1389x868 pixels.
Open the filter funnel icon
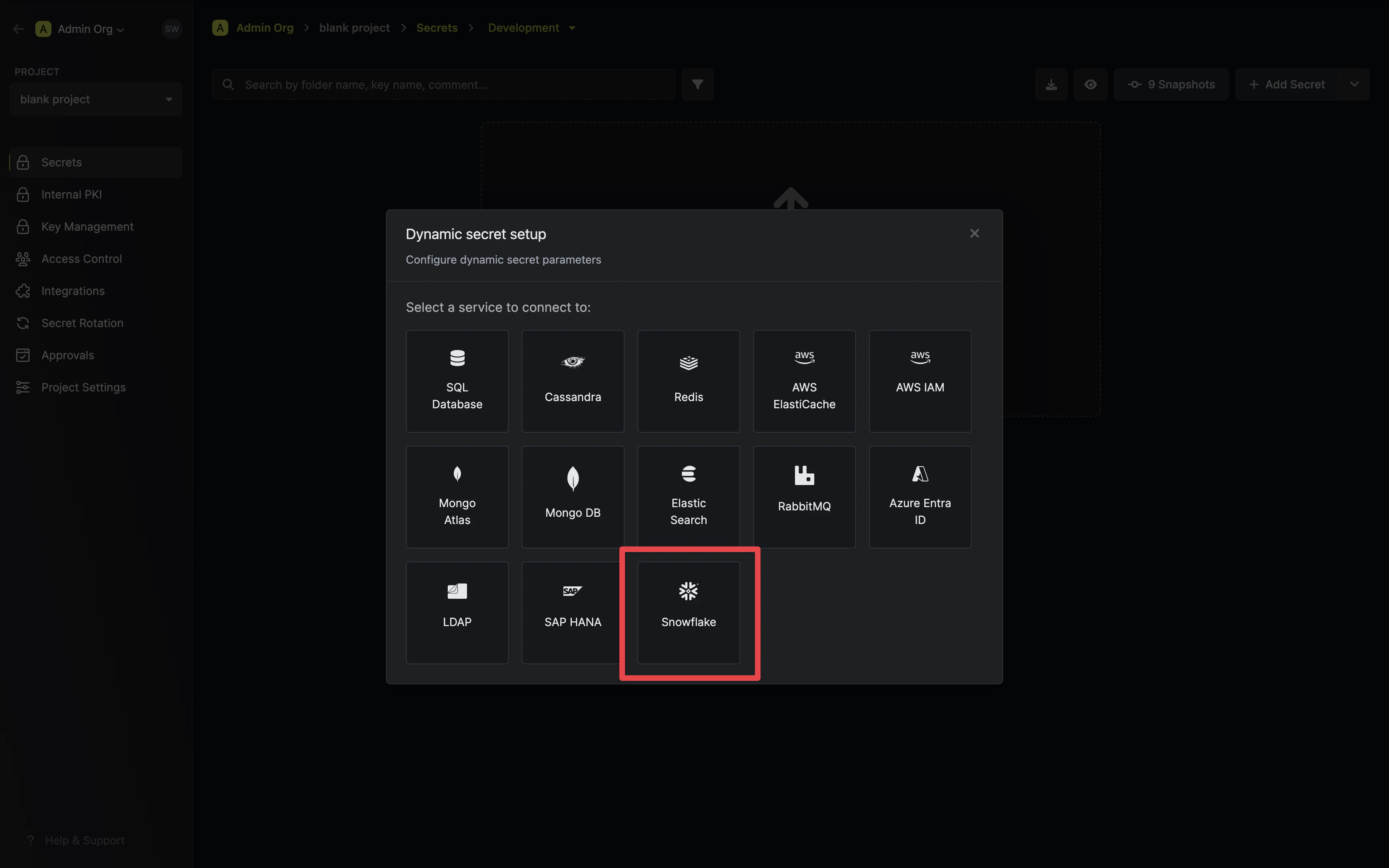697,84
